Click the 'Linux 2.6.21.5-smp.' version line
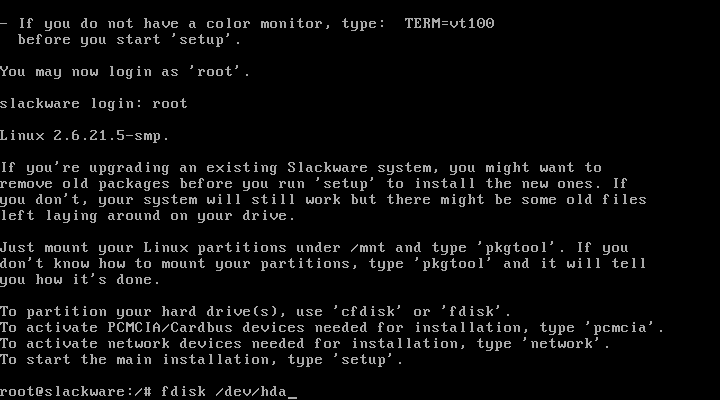The image size is (720, 400). pyautogui.click(x=84, y=135)
